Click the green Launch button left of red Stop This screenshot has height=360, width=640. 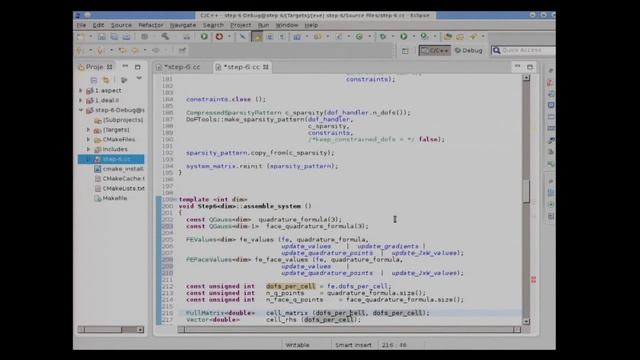(x=204, y=37)
